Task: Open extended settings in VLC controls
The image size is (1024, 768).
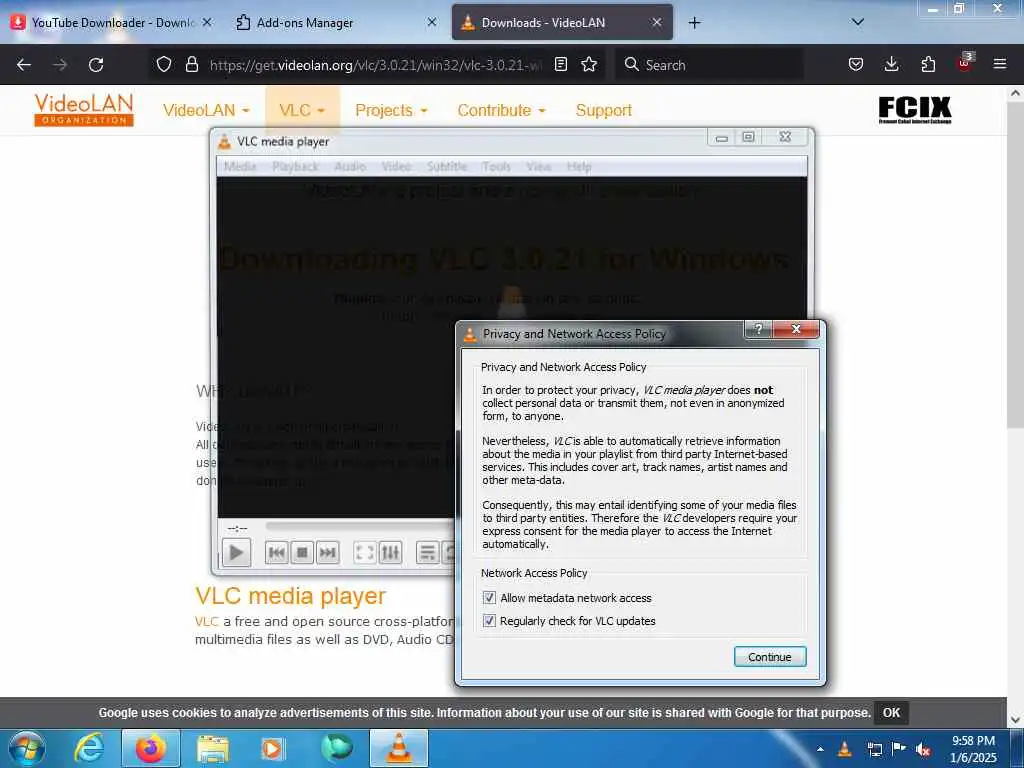Action: [391, 552]
